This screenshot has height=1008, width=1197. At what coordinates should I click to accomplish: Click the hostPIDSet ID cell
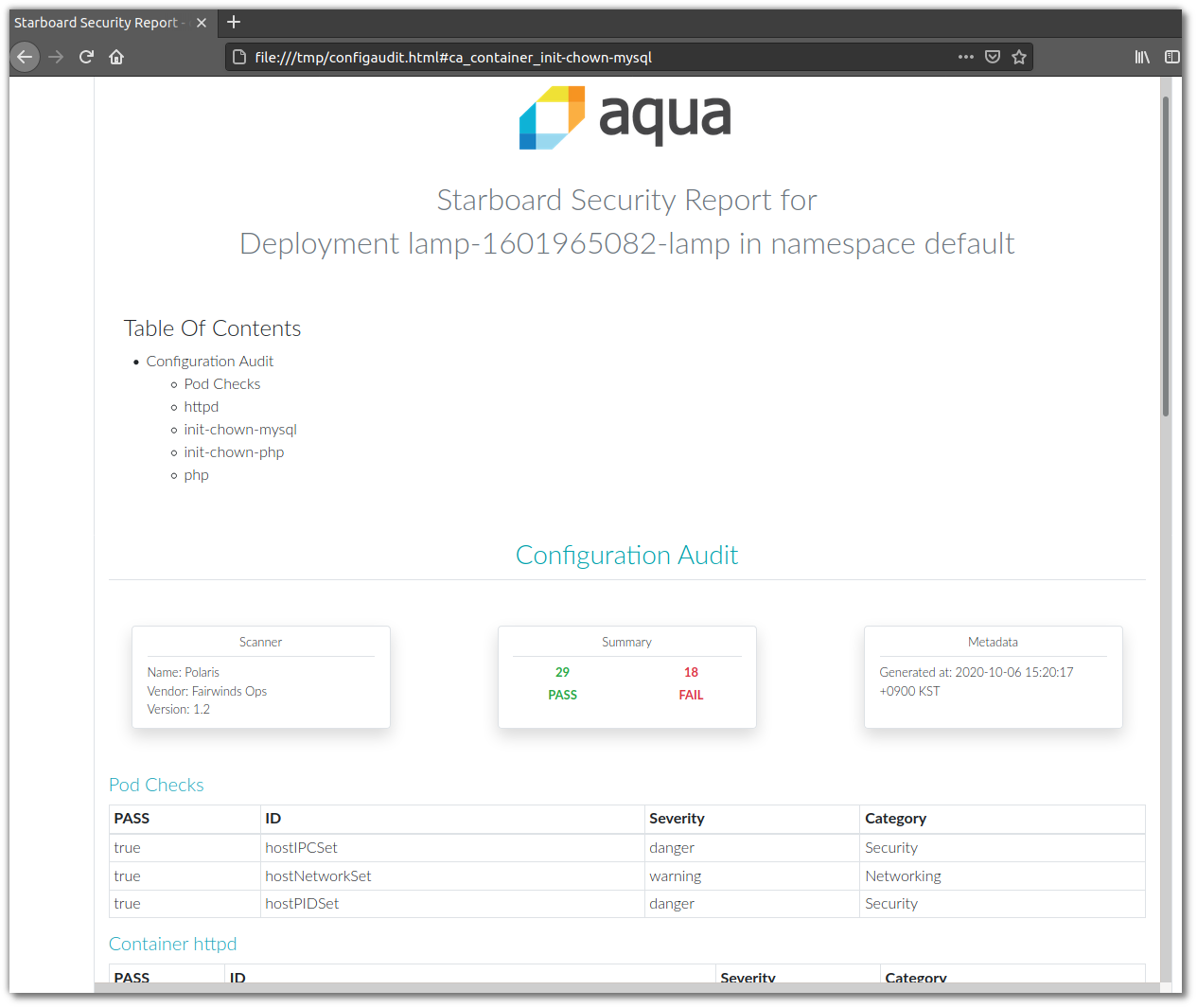(453, 904)
